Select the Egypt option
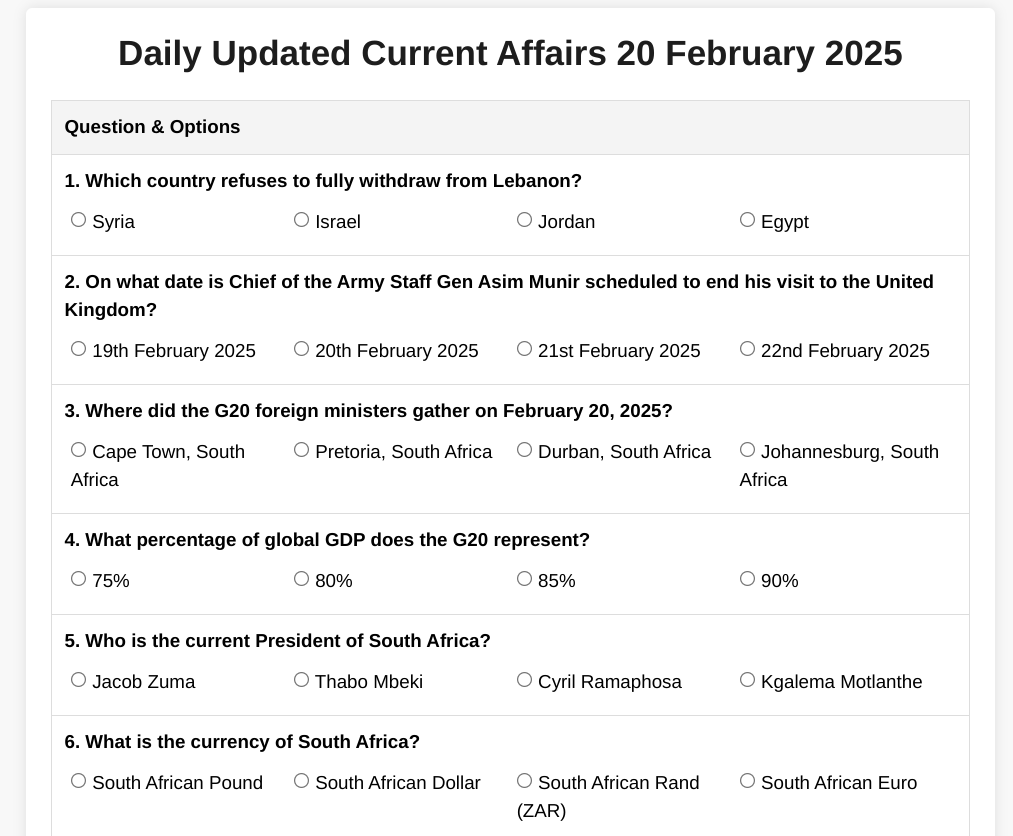This screenshot has height=836, width=1013. tap(748, 220)
